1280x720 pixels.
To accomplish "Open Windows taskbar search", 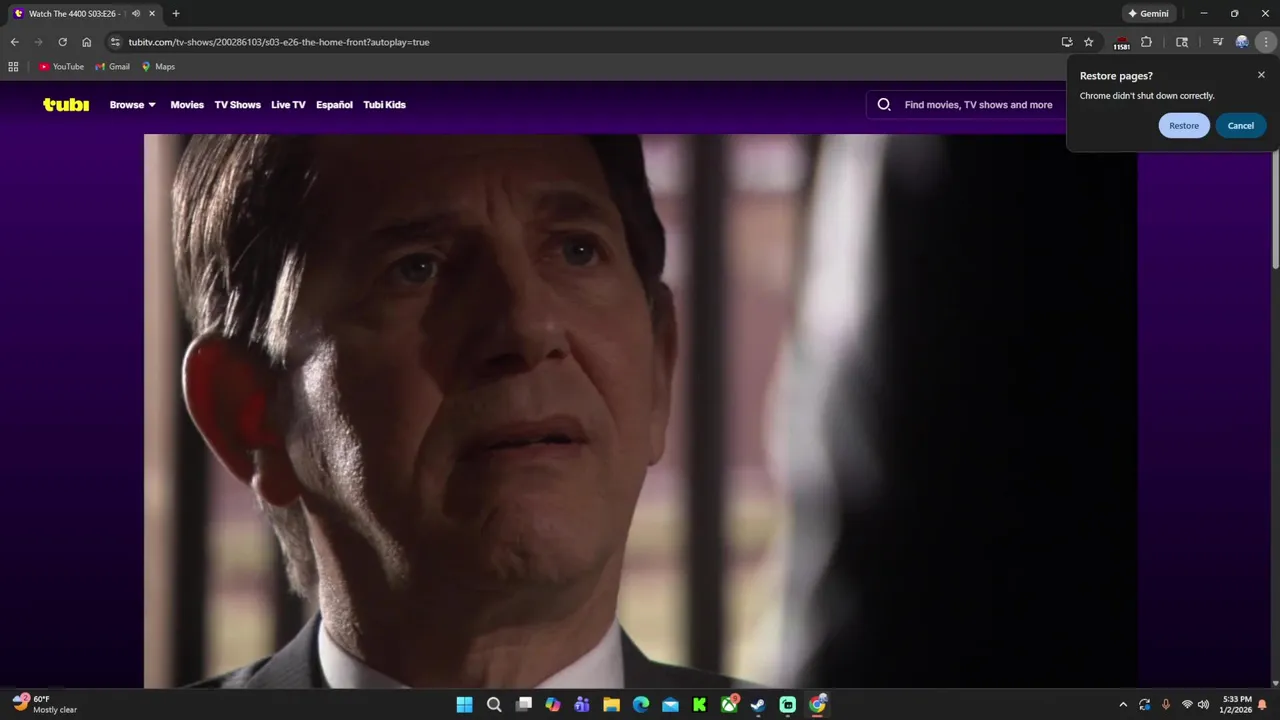I will tap(494, 704).
